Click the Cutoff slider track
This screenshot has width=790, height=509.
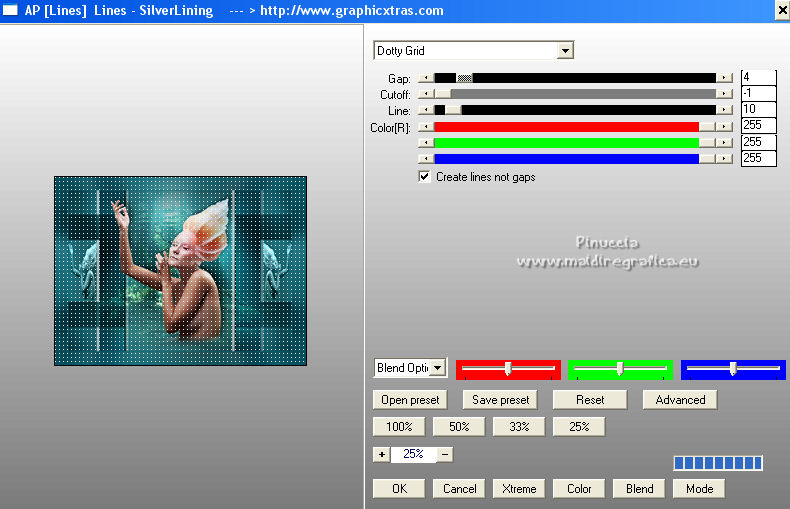pyautogui.click(x=575, y=94)
